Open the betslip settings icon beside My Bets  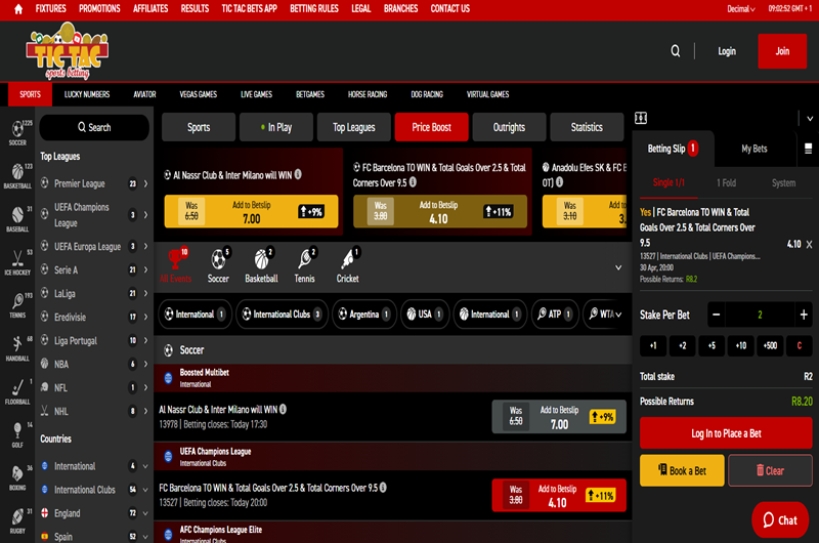pyautogui.click(x=808, y=148)
